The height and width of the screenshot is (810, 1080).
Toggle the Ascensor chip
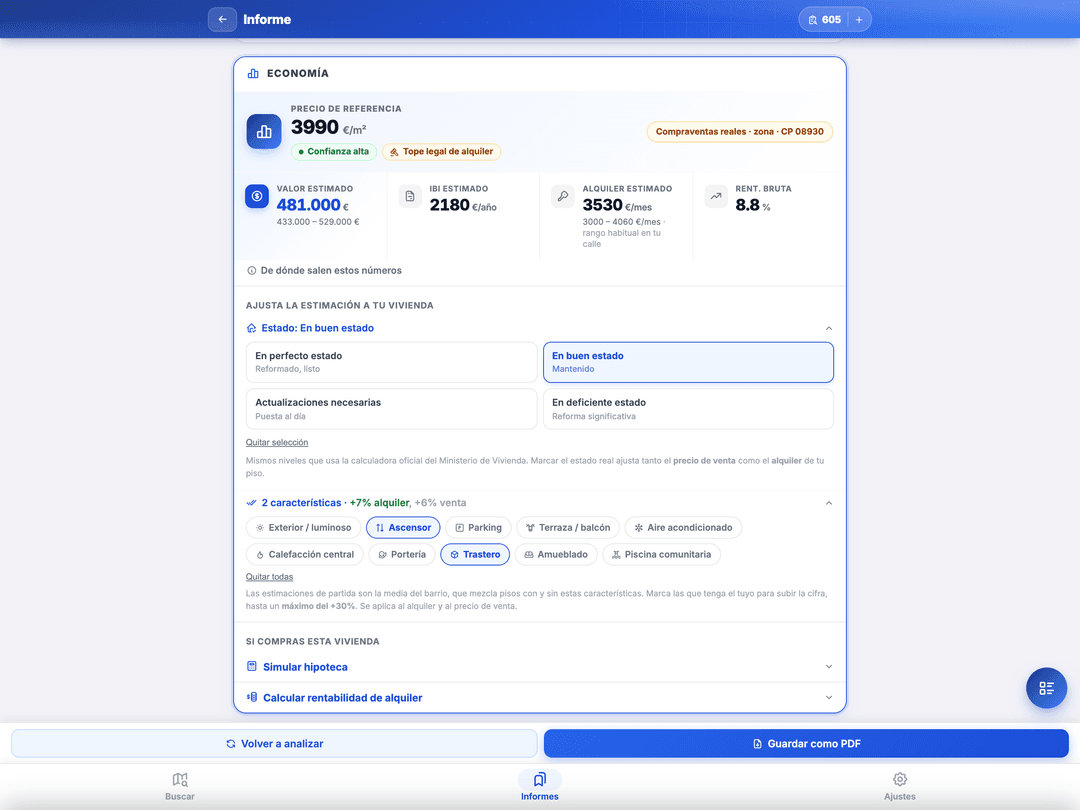click(403, 528)
